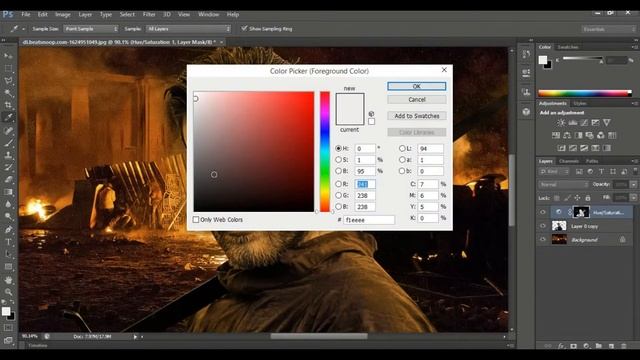The image size is (640, 360).
Task: Open the Sample 'All Layers' dropdown
Action: (x=188, y=29)
